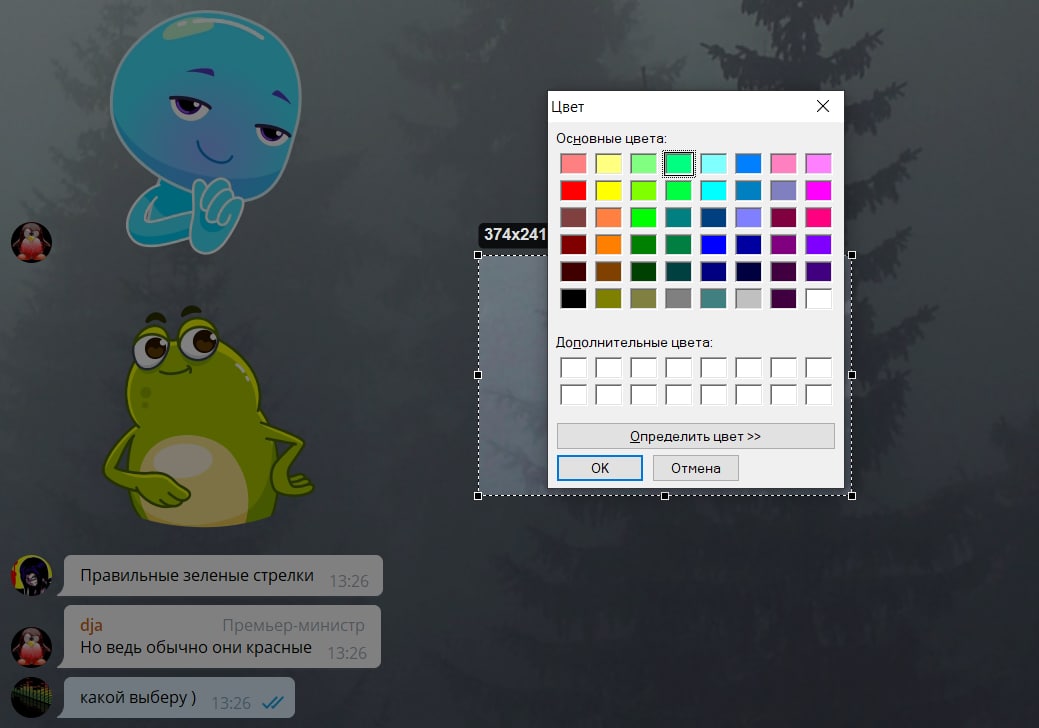Viewport: 1039px width, 728px height.
Task: Select the light silver swatch
Action: (749, 298)
